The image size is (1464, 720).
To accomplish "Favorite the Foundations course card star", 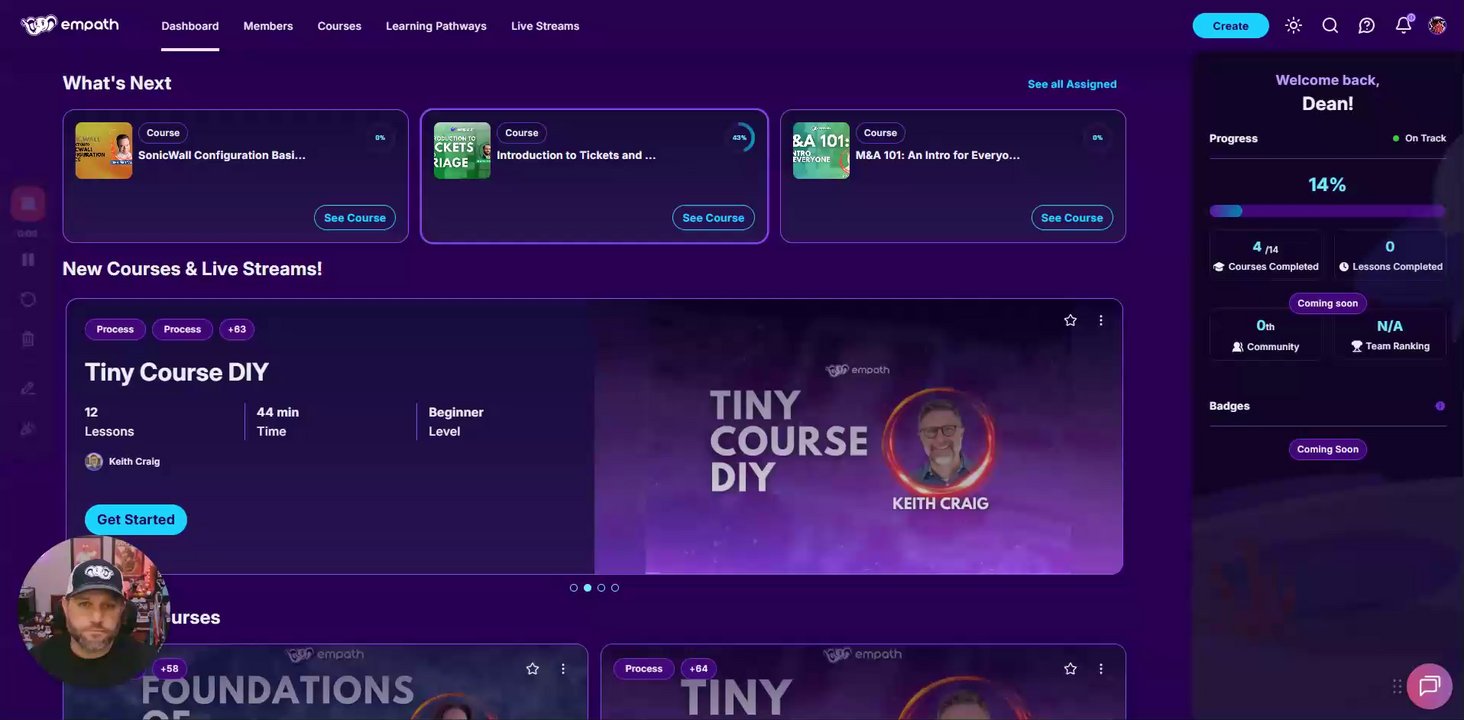I will 532,668.
